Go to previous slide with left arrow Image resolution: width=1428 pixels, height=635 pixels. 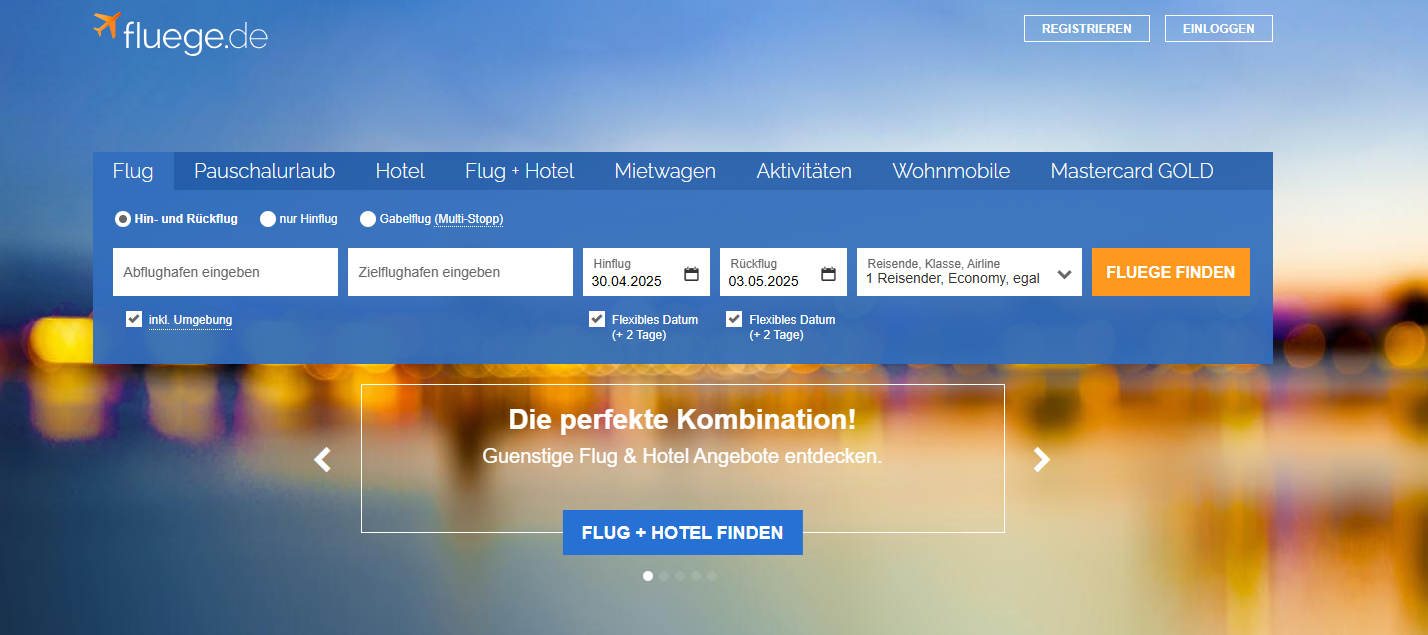pos(322,459)
